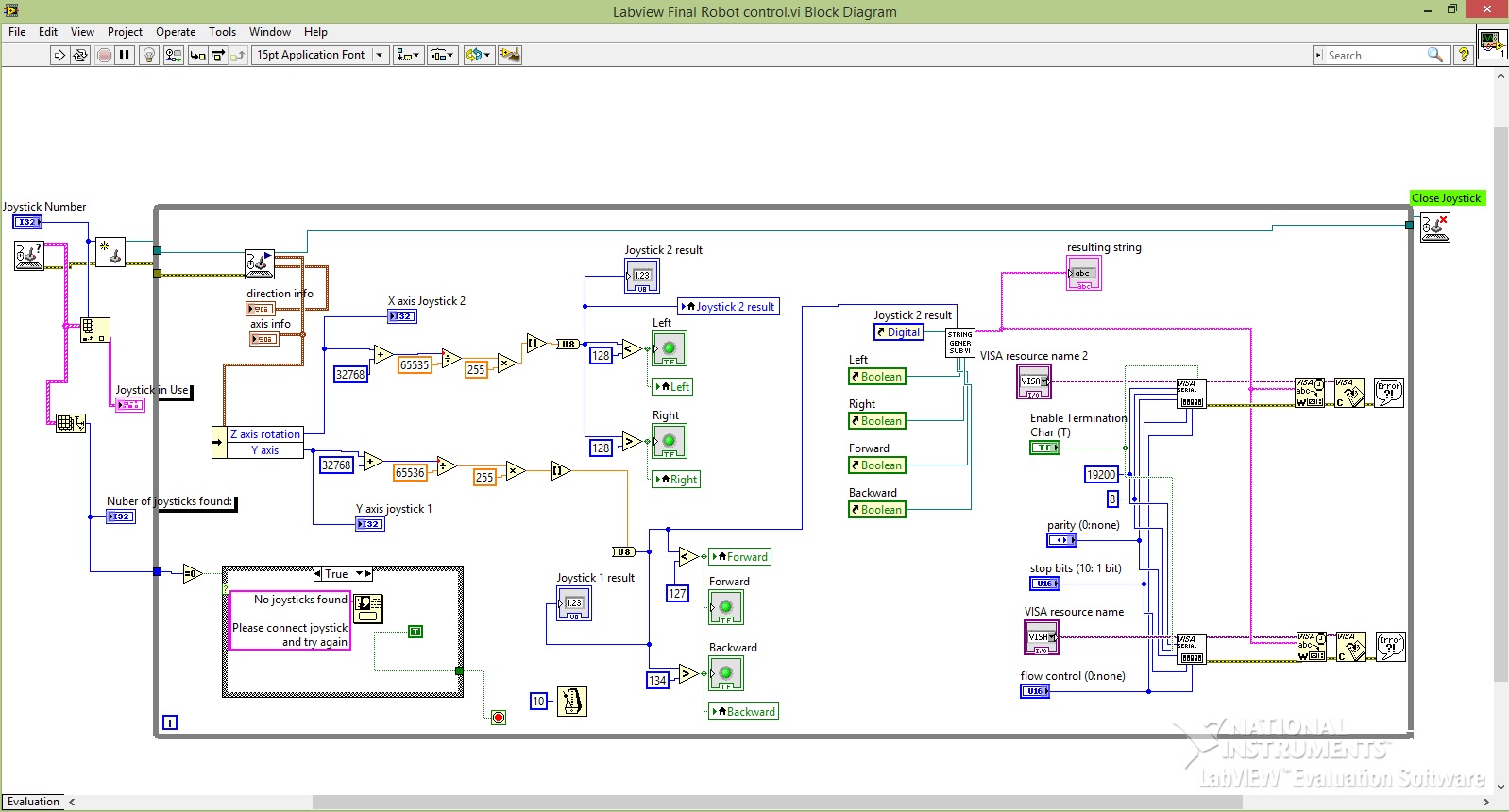Select the Close Joystick green label

point(1447,198)
